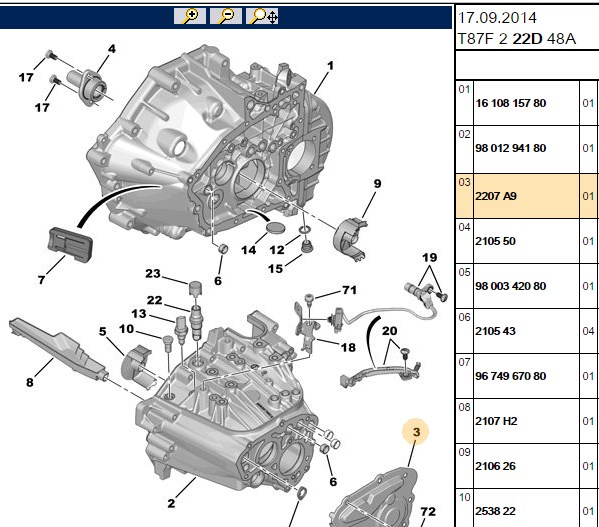Image resolution: width=599 pixels, height=527 pixels.
Task: Select part number 2105 43
Action: click(x=495, y=331)
